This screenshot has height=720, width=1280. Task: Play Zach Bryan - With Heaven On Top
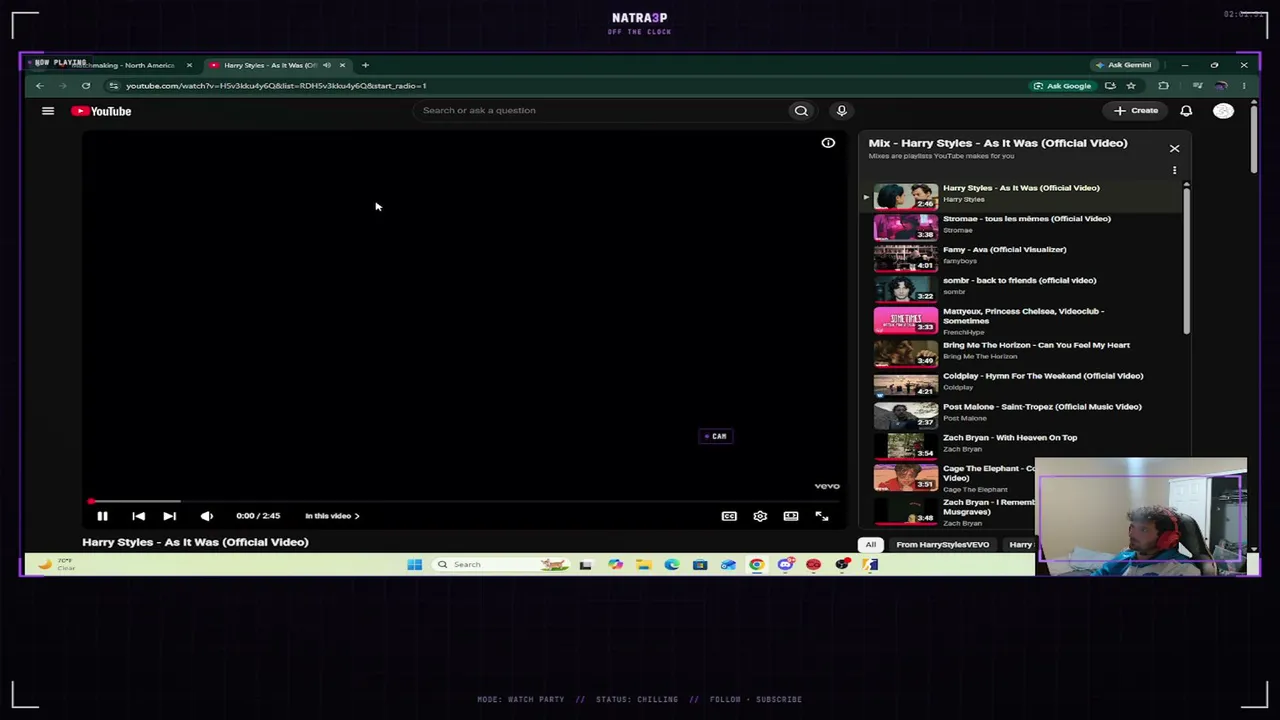1010,438
